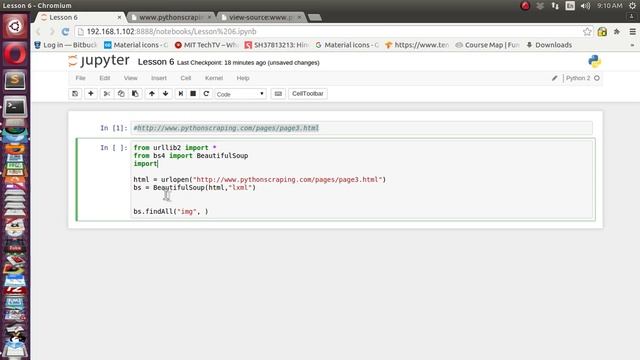This screenshot has height=360, width=640.
Task: Click the Python logo icon on the right
Action: pyautogui.click(x=594, y=61)
